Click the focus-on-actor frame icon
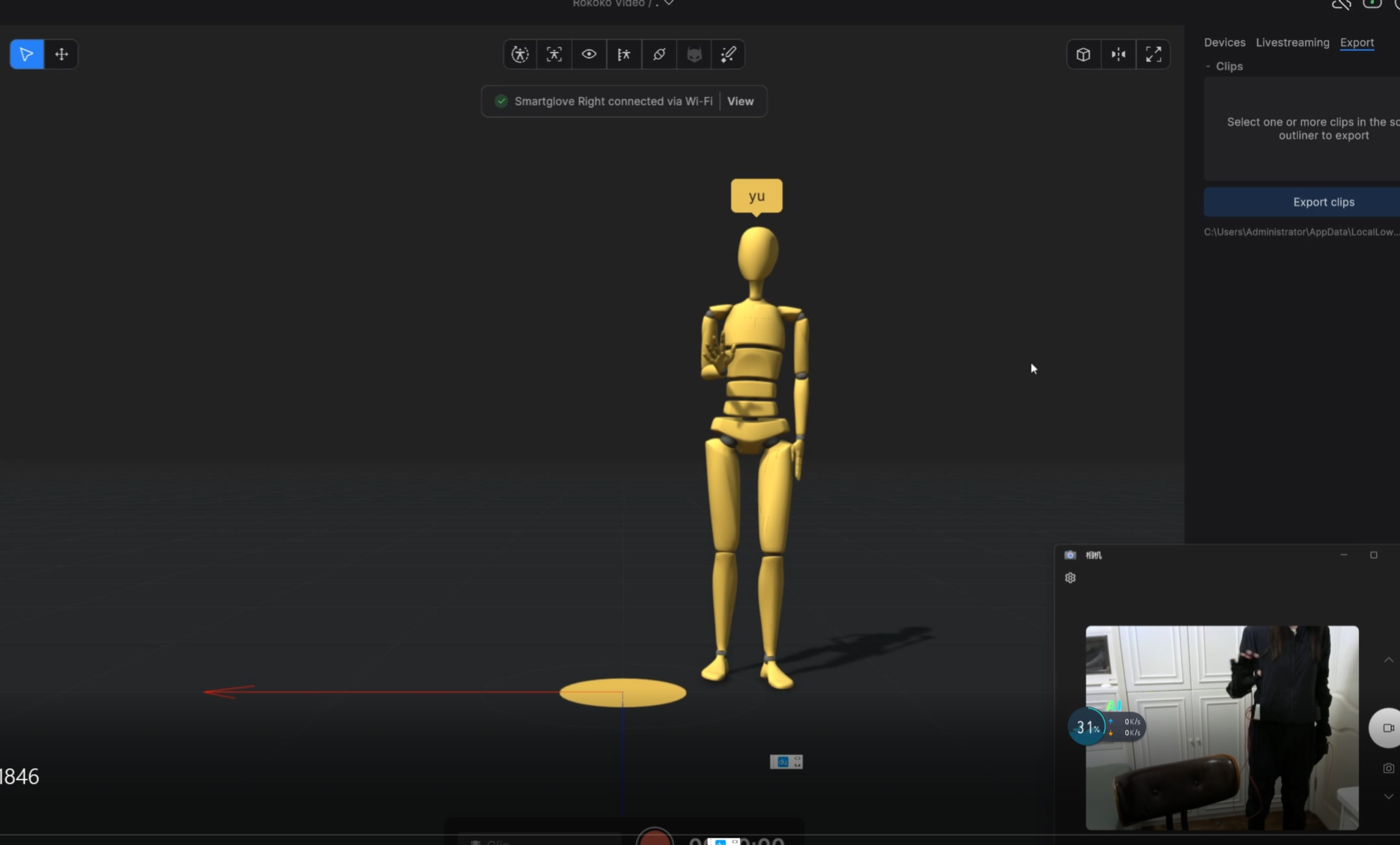Screen dimensions: 1400x845 coord(554,55)
